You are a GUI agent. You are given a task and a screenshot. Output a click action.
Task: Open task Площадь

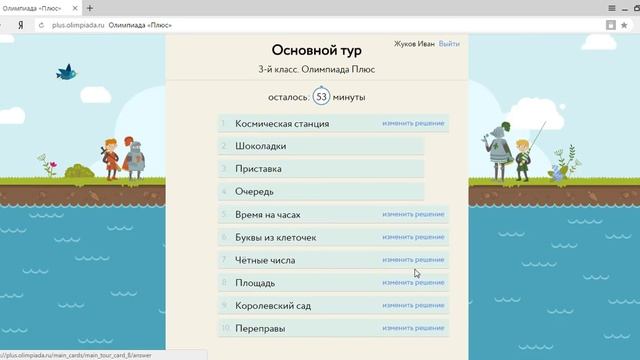click(x=255, y=283)
